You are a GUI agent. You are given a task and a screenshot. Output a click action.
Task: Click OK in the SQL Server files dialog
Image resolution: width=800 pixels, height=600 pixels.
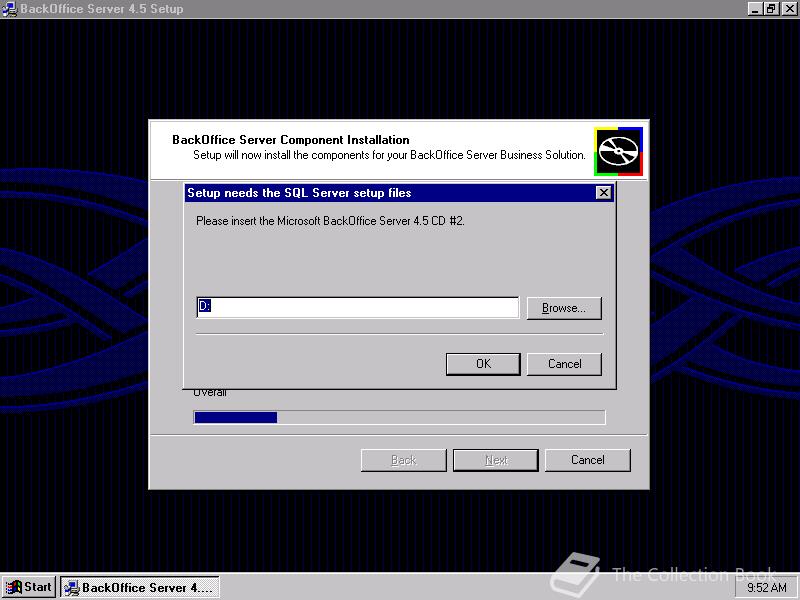point(483,364)
